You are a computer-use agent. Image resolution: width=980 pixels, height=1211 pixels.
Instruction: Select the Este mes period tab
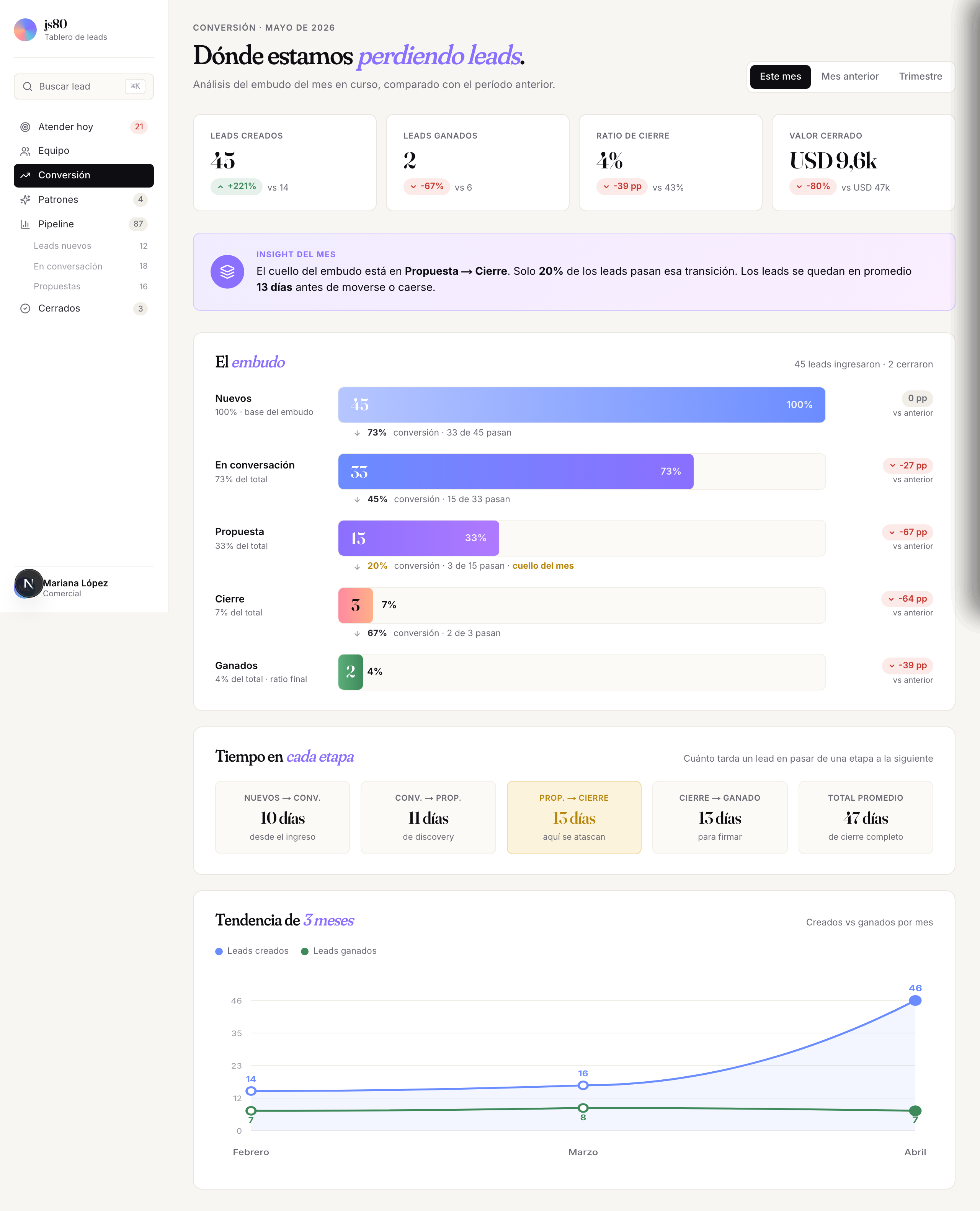click(780, 77)
